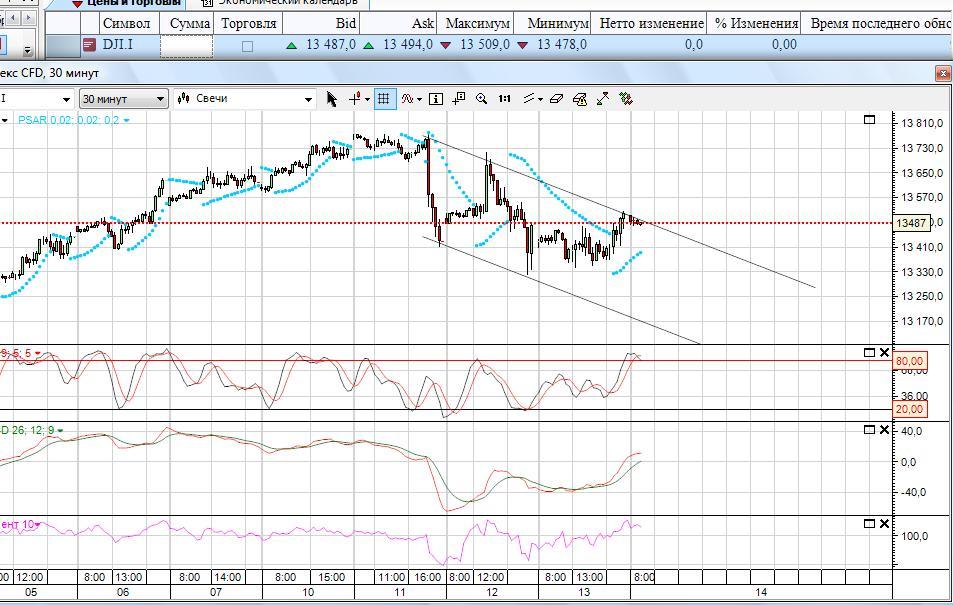Close the CFD 30 минут chart window

click(943, 74)
